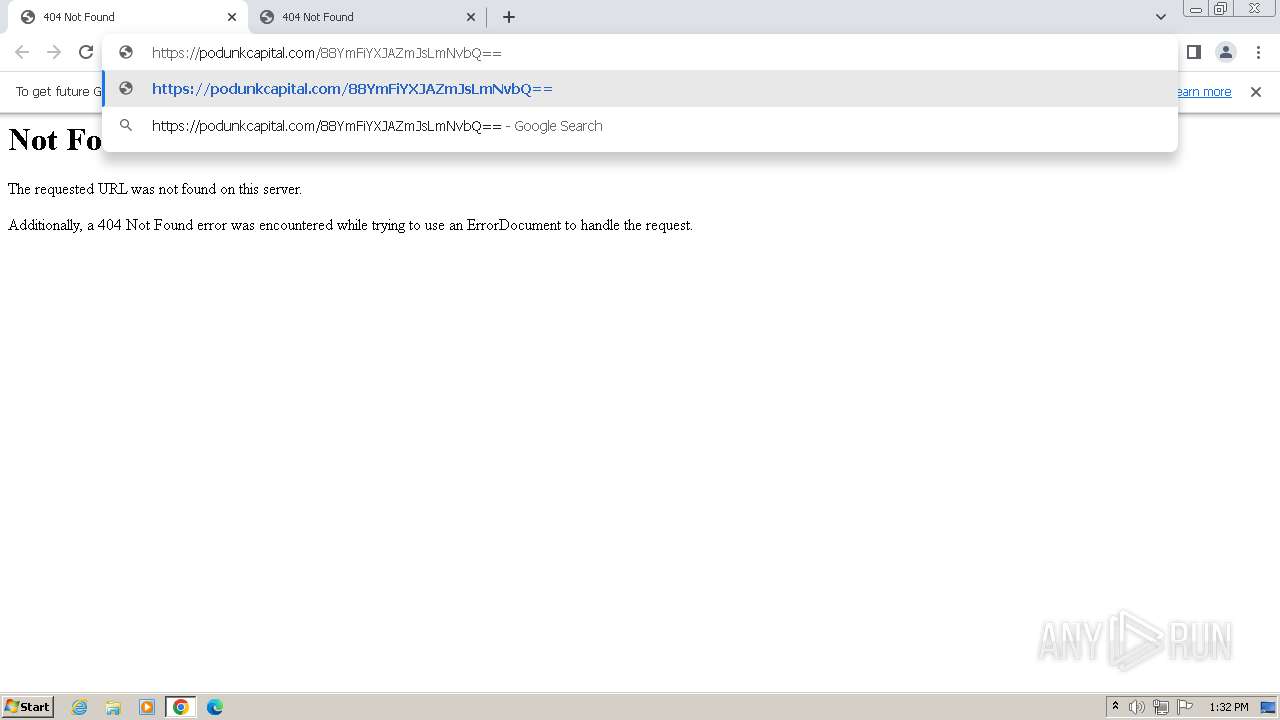1280x720 pixels.
Task: Go back with the left arrow button
Action: [22, 52]
